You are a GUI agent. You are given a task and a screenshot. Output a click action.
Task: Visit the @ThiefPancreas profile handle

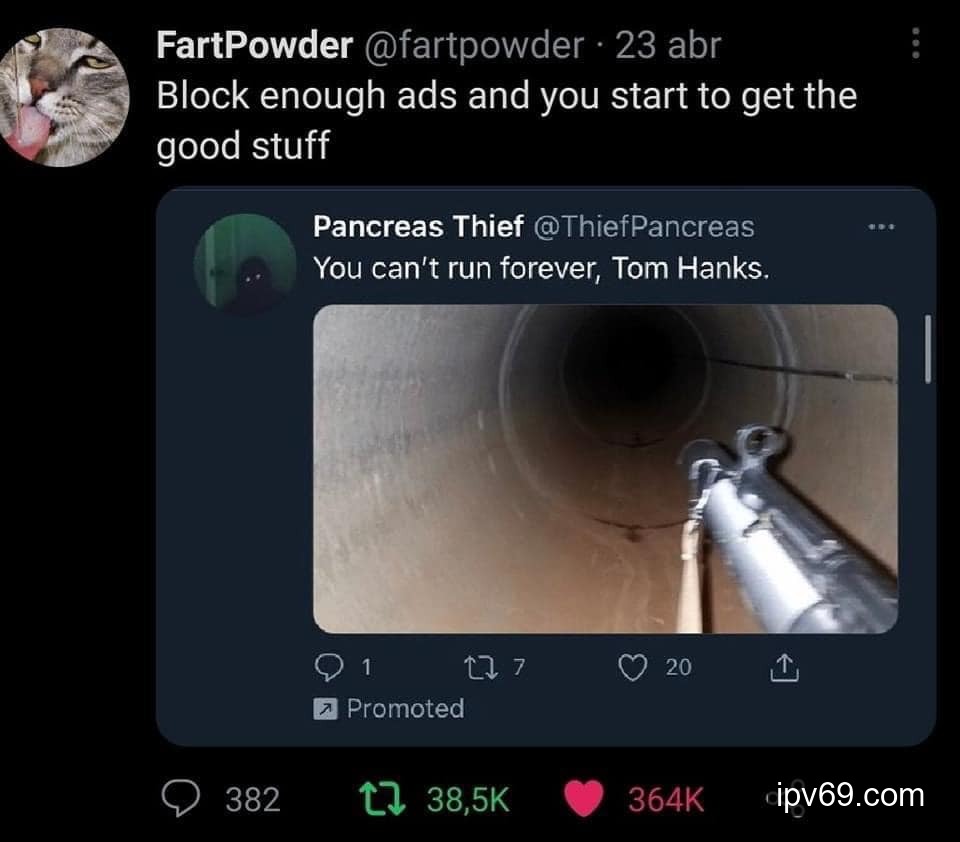tap(644, 227)
